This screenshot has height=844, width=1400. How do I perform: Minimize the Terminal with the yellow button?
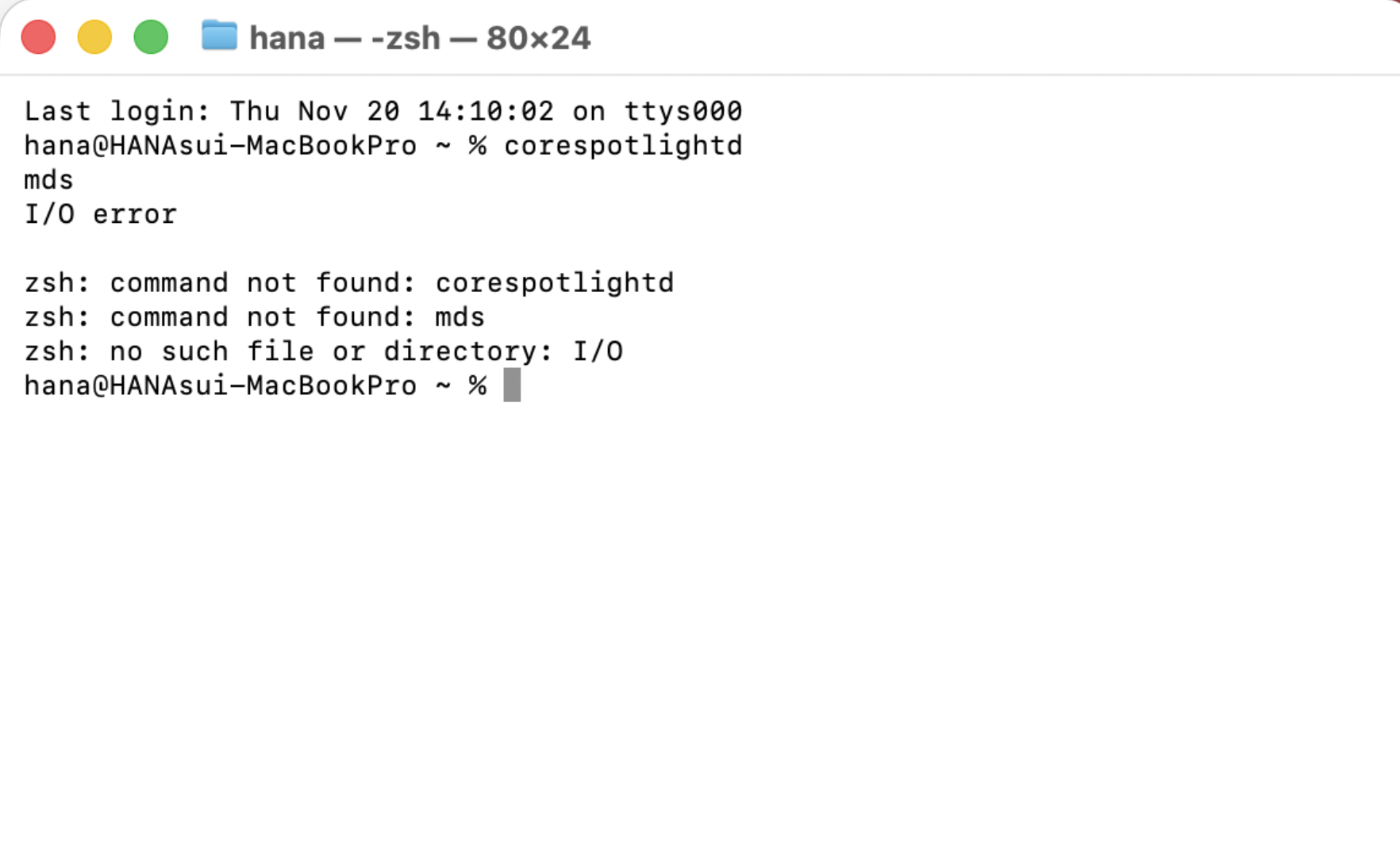(94, 37)
